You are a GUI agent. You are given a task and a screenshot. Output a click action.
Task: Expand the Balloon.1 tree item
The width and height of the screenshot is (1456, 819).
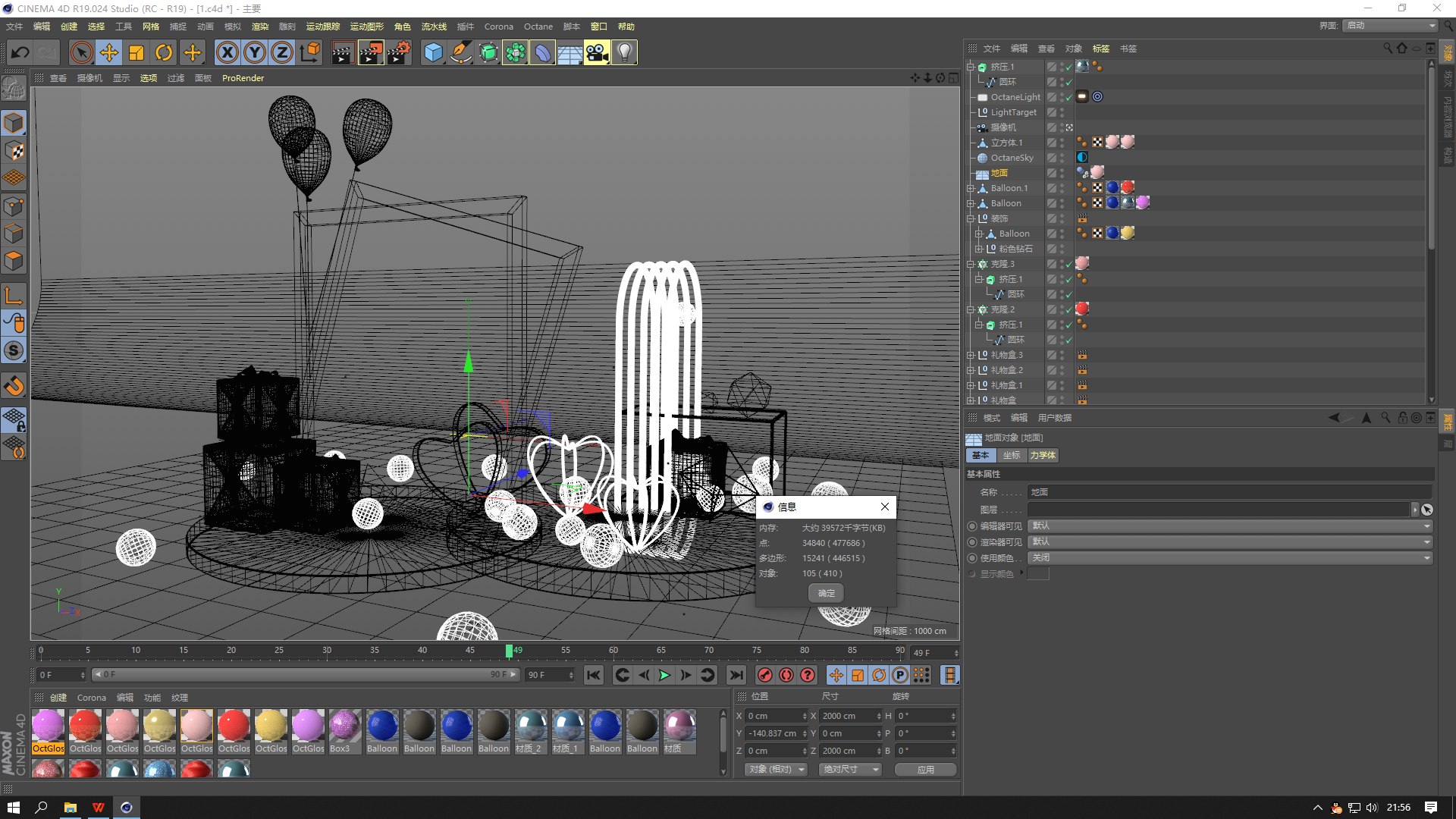(971, 188)
